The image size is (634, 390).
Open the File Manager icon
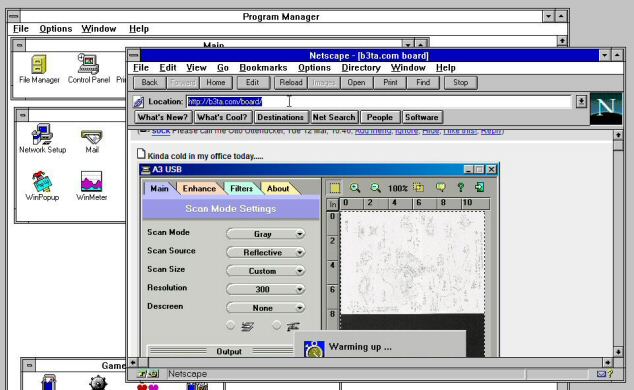point(39,69)
